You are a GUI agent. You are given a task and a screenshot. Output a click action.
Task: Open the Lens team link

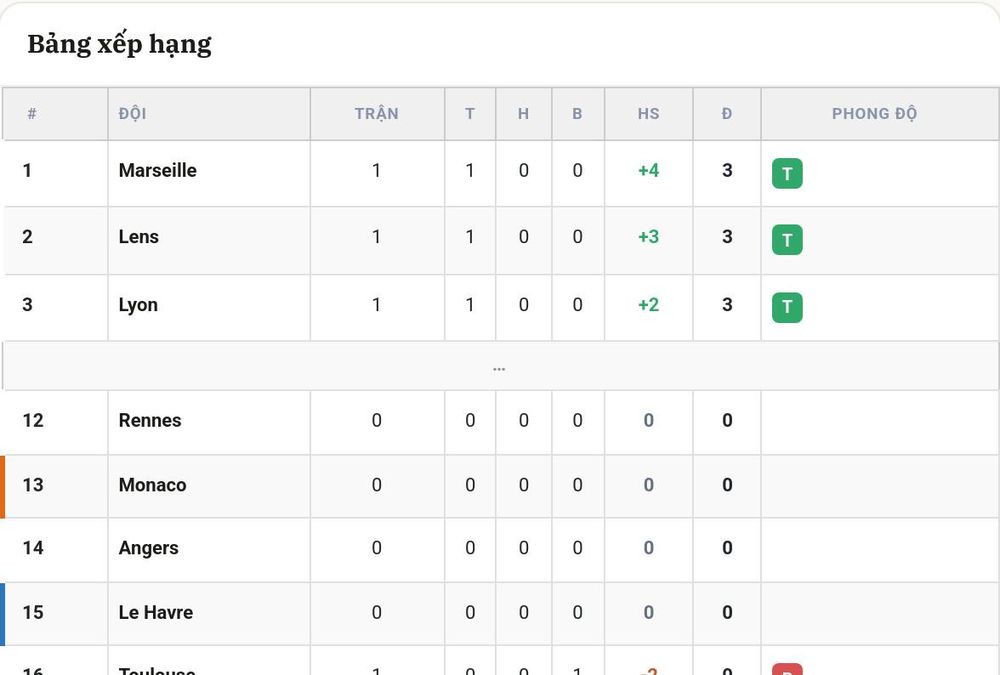click(138, 237)
